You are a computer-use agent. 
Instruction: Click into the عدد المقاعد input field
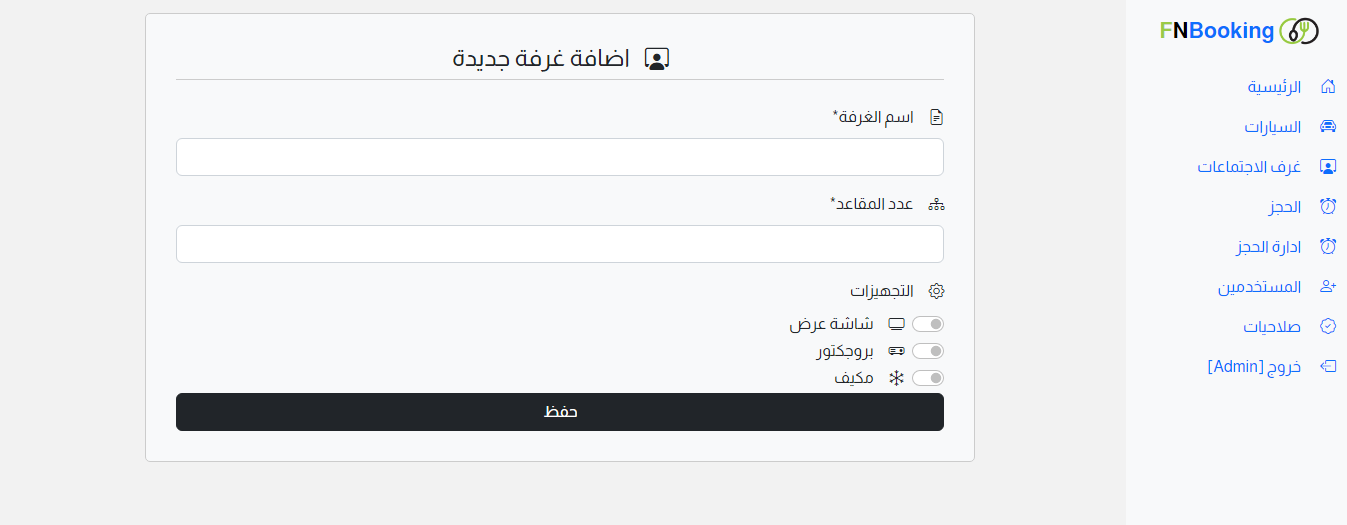(x=559, y=244)
